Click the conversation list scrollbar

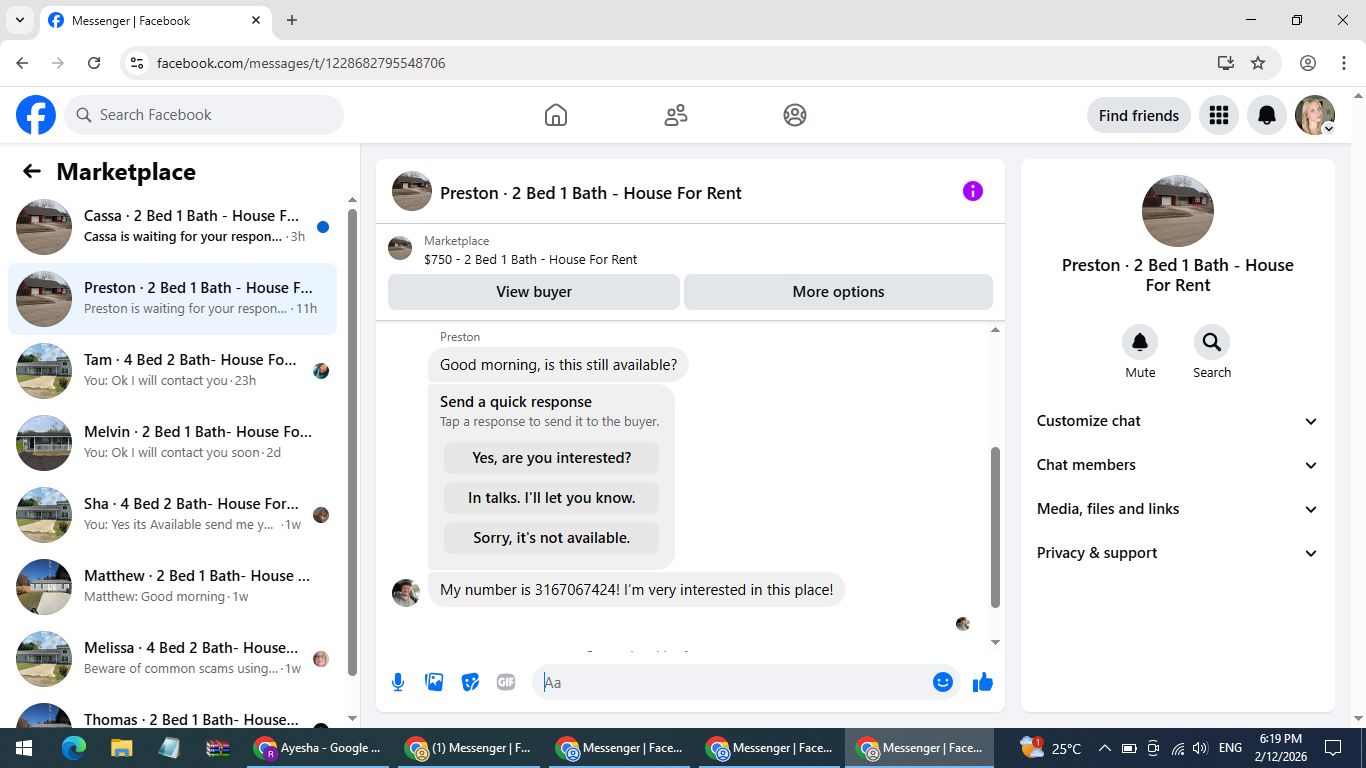352,442
